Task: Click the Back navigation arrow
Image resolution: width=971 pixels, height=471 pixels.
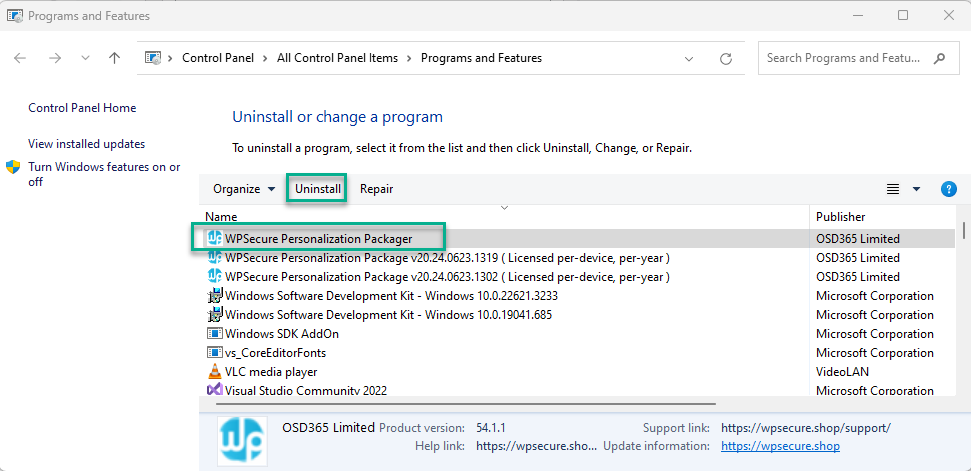Action: pyautogui.click(x=20, y=58)
